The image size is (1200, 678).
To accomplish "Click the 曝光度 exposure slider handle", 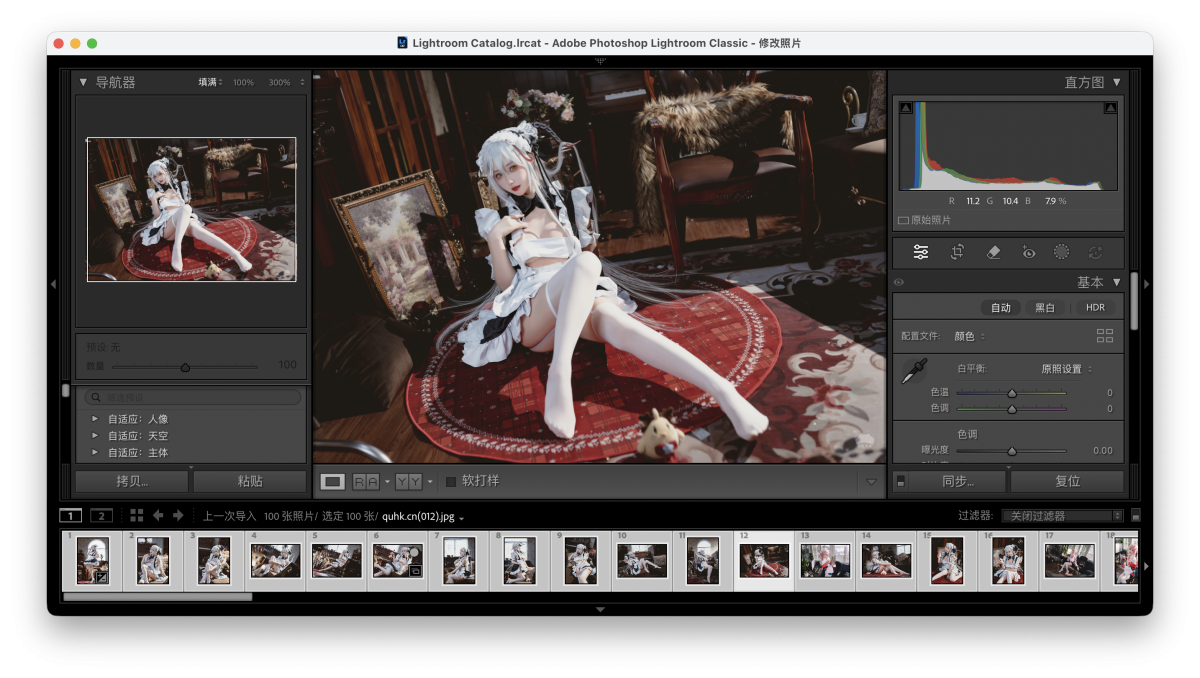I will (1011, 451).
